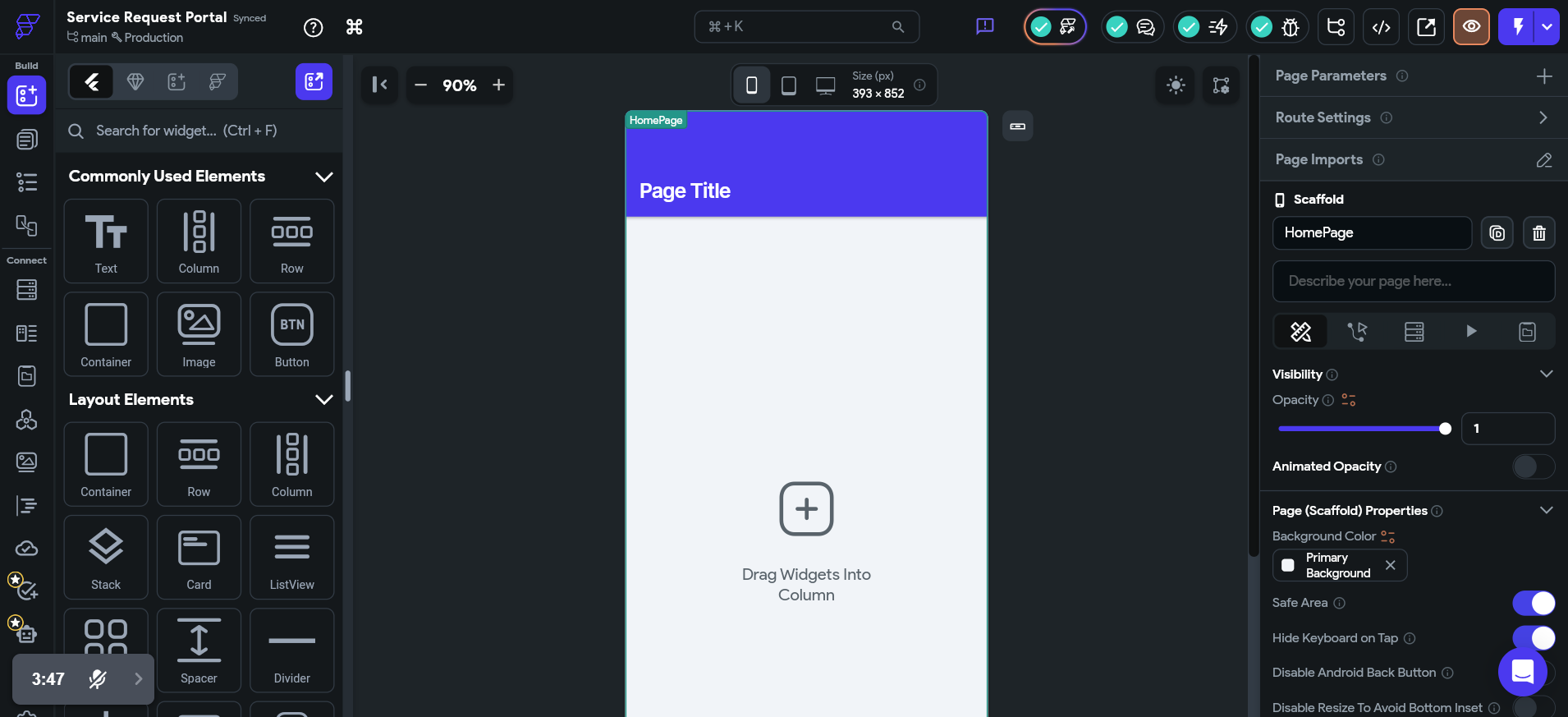This screenshot has width=1568, height=717.
Task: Select the Animations play tab
Action: [1471, 332]
